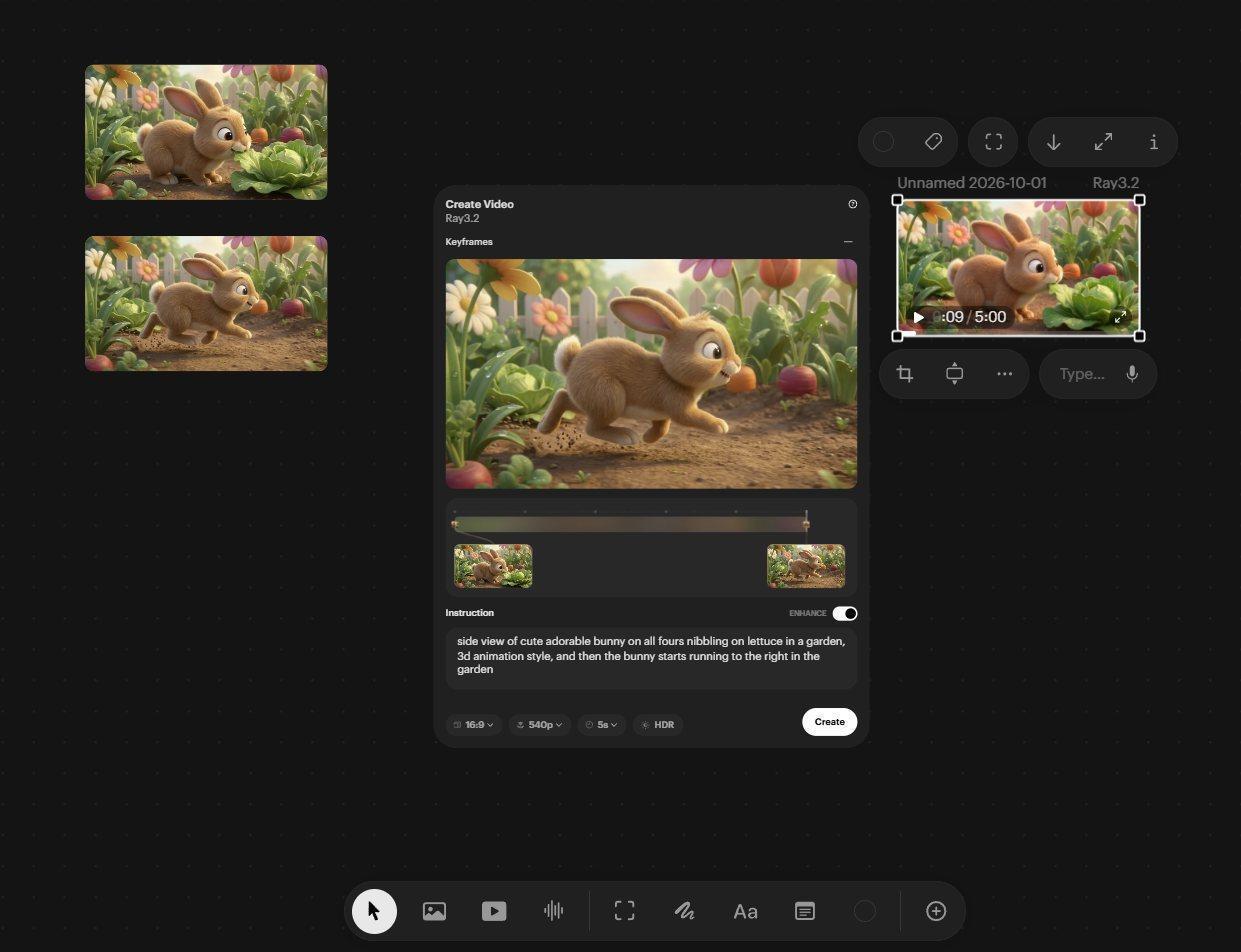The height and width of the screenshot is (952, 1241).
Task: Click the bottom-right video selection handle
Action: coord(1139,336)
